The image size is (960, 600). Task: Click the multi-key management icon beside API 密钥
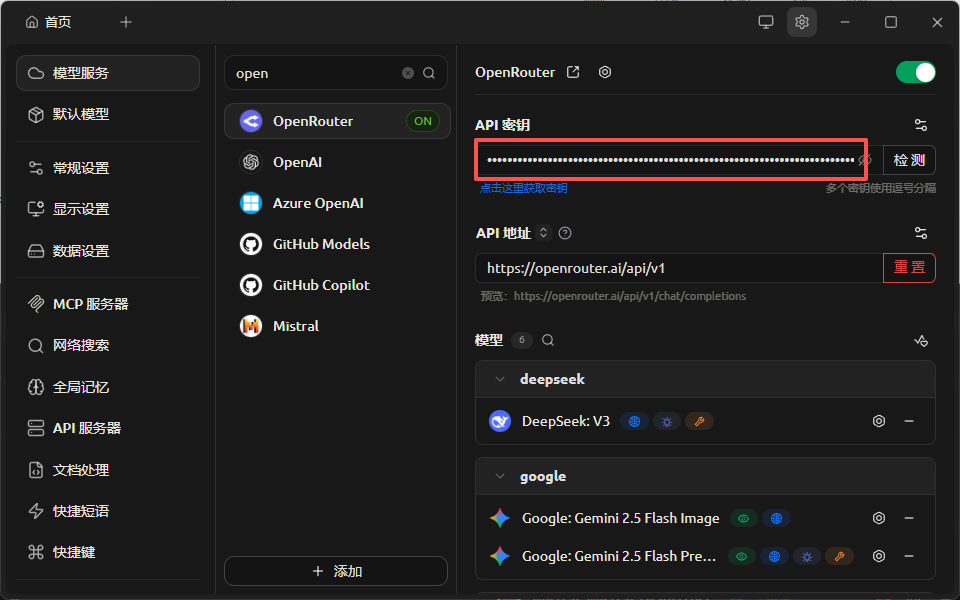pos(921,124)
